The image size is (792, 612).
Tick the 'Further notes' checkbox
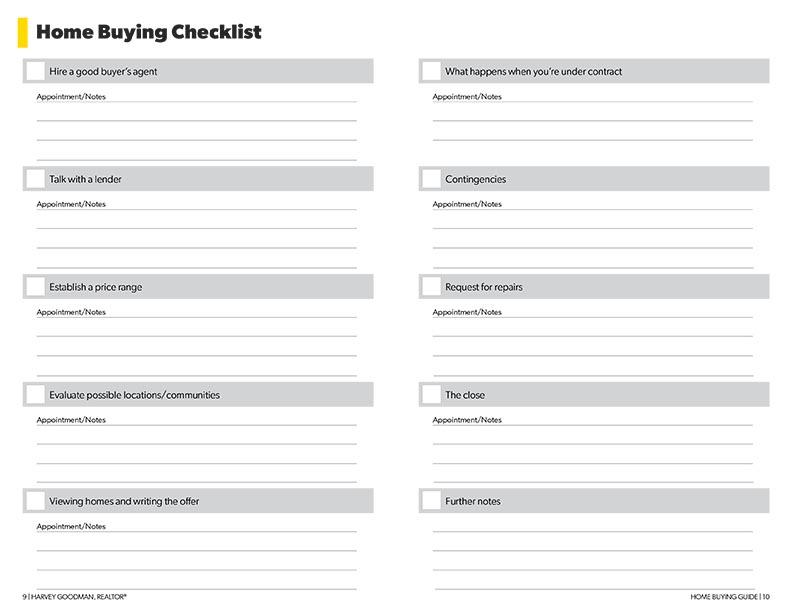point(432,501)
